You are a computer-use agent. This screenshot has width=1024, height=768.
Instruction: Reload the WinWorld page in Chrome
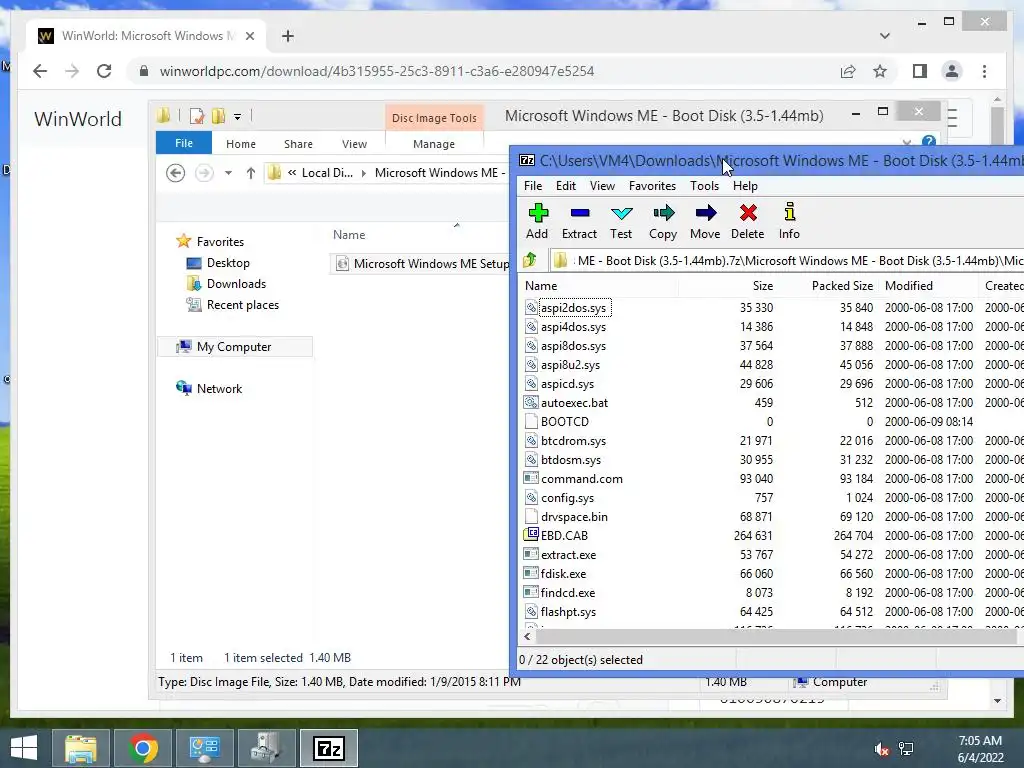pyautogui.click(x=104, y=71)
